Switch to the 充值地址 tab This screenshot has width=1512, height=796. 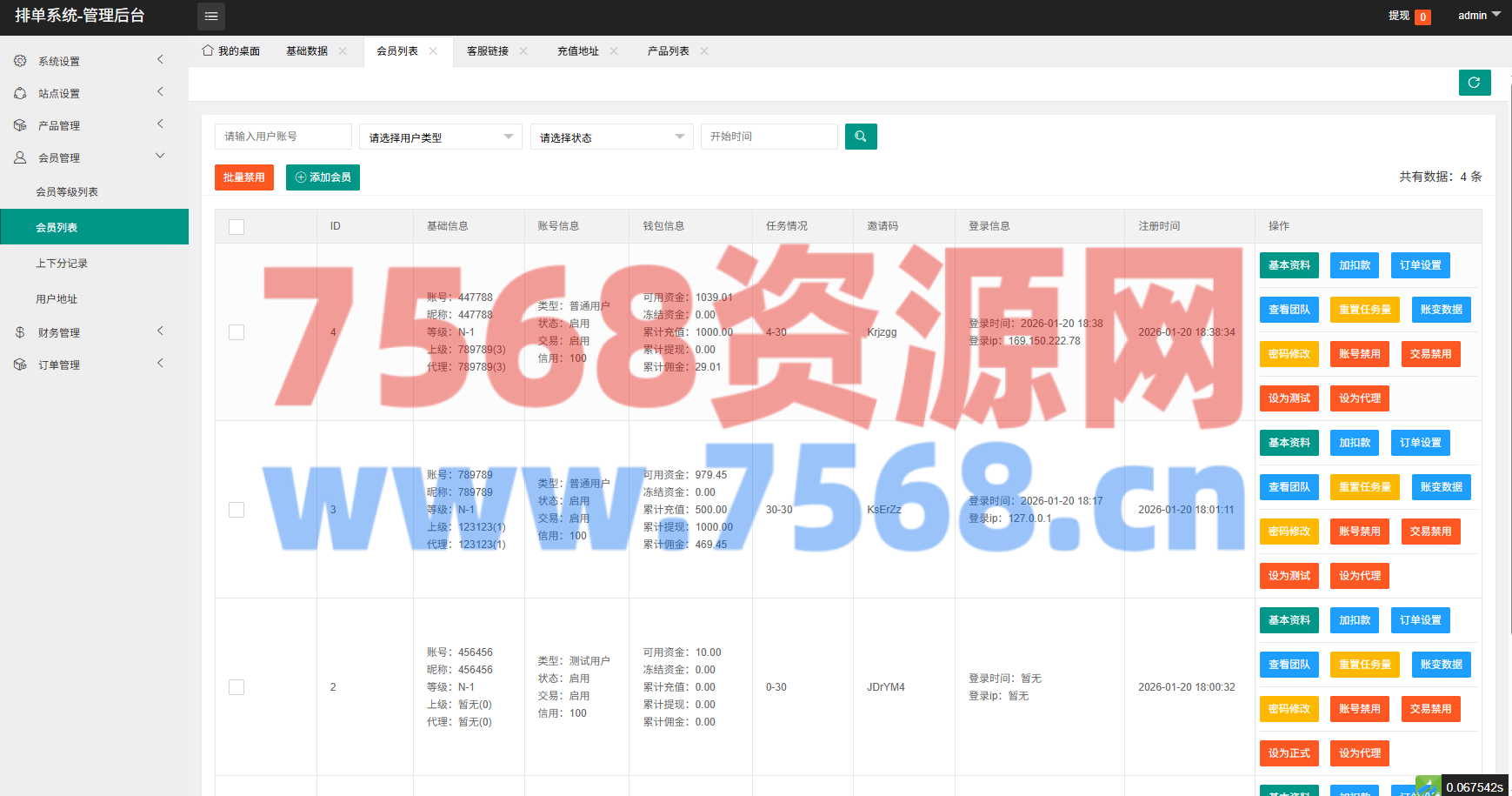click(577, 51)
